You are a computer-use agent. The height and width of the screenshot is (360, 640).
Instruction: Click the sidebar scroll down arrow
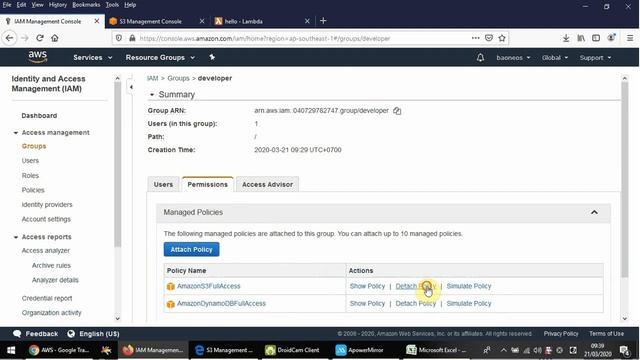tap(118, 319)
